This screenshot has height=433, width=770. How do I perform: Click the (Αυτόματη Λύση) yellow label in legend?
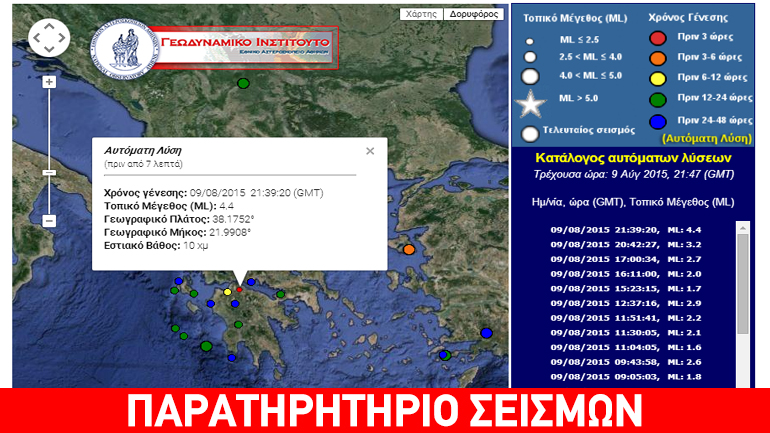707,139
